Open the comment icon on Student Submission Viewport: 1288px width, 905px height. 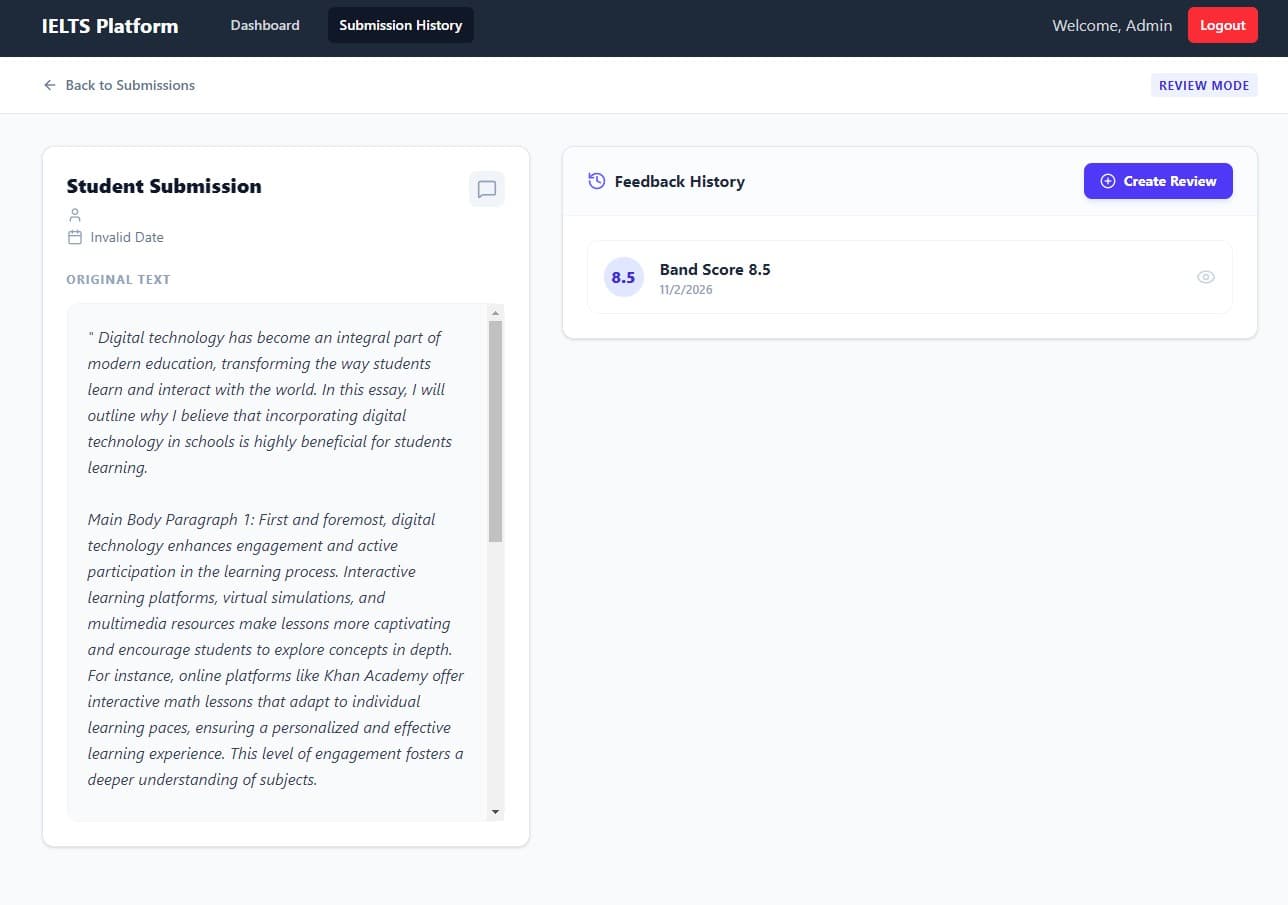click(487, 189)
